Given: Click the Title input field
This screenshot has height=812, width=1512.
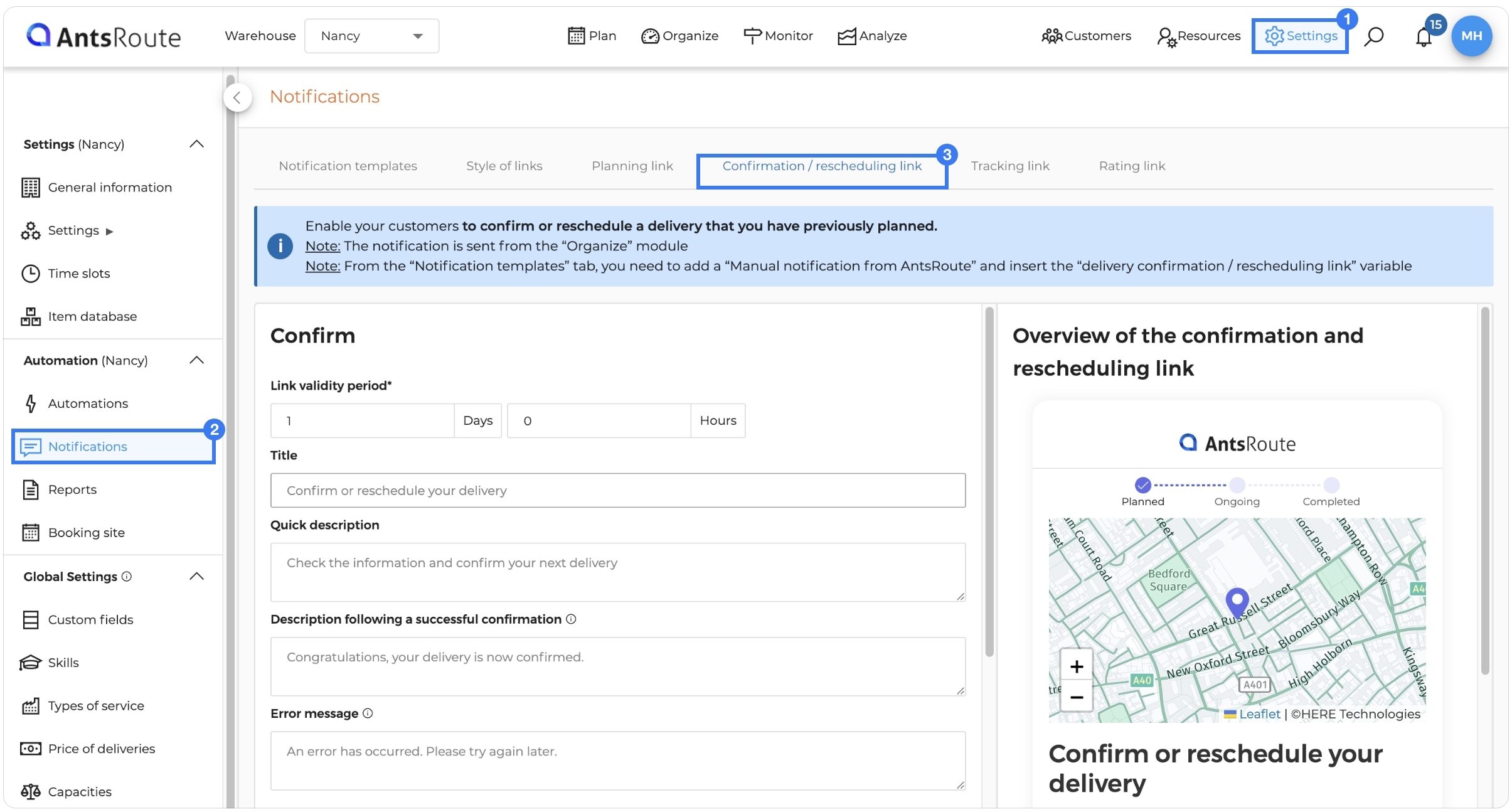Looking at the screenshot, I should (617, 490).
